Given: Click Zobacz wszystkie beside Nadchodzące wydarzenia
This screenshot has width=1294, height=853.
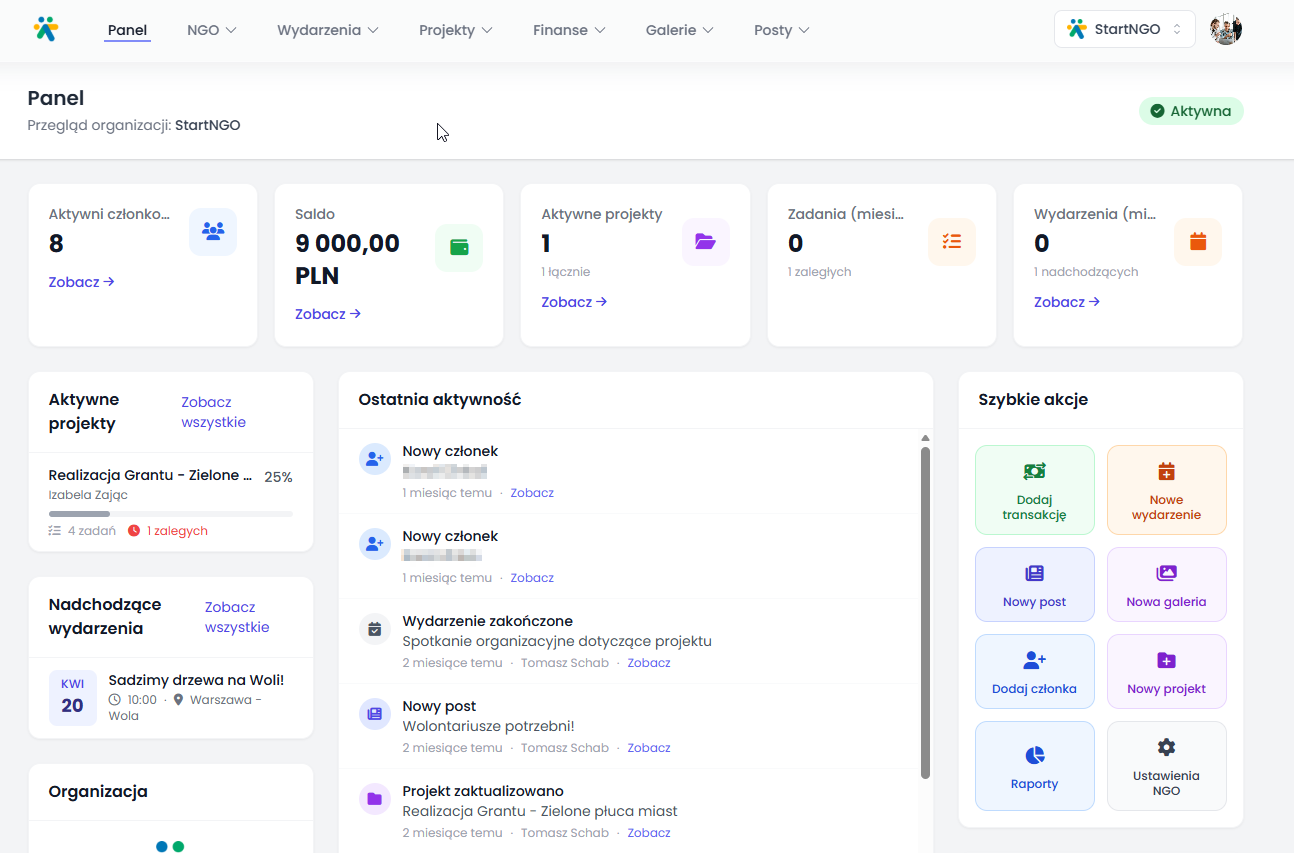Looking at the screenshot, I should (237, 617).
